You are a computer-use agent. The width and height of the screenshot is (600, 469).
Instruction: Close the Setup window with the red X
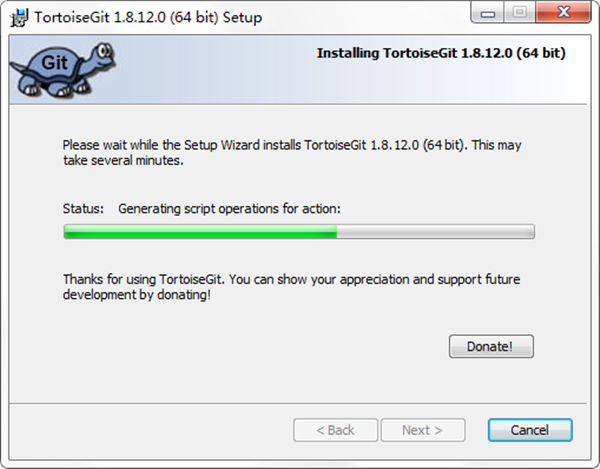pos(563,12)
